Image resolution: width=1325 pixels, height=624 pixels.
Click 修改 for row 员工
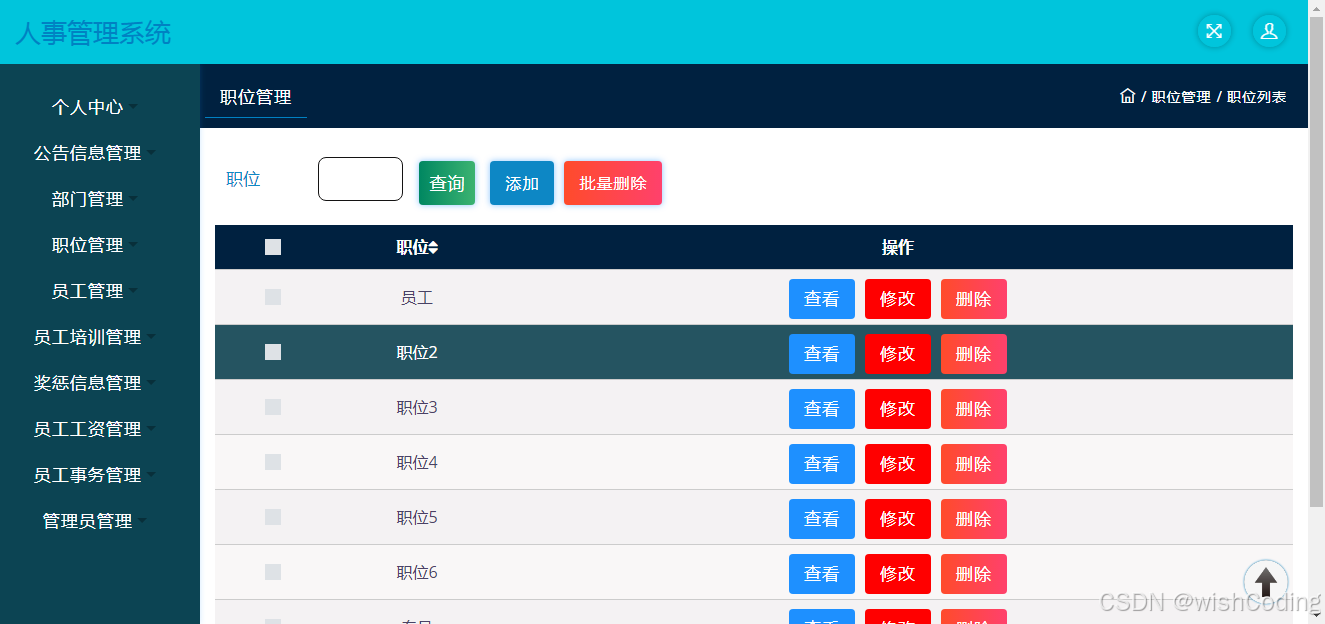898,299
